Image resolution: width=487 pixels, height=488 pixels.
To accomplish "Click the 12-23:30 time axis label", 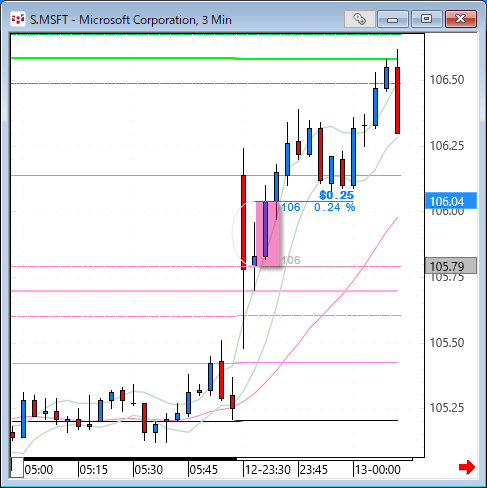I will point(268,470).
